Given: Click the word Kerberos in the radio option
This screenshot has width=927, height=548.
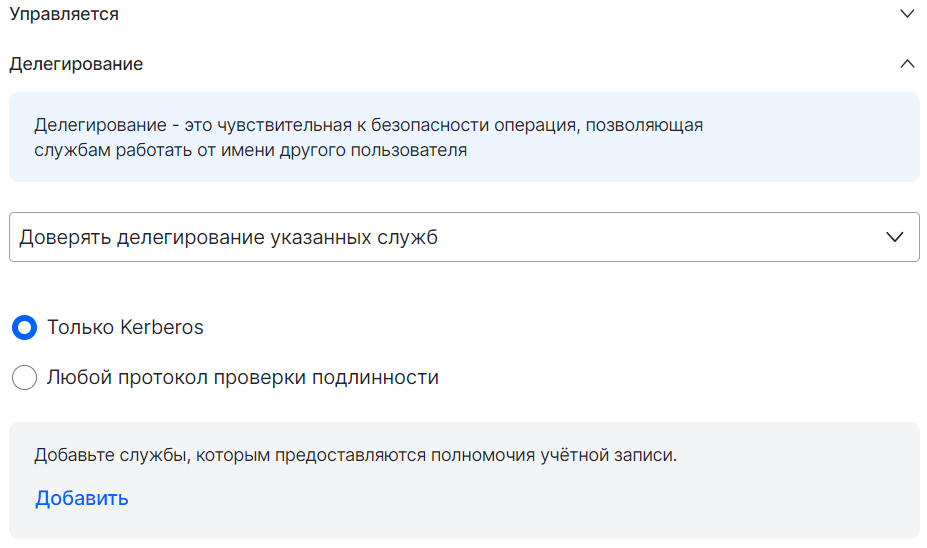Looking at the screenshot, I should 162,327.
